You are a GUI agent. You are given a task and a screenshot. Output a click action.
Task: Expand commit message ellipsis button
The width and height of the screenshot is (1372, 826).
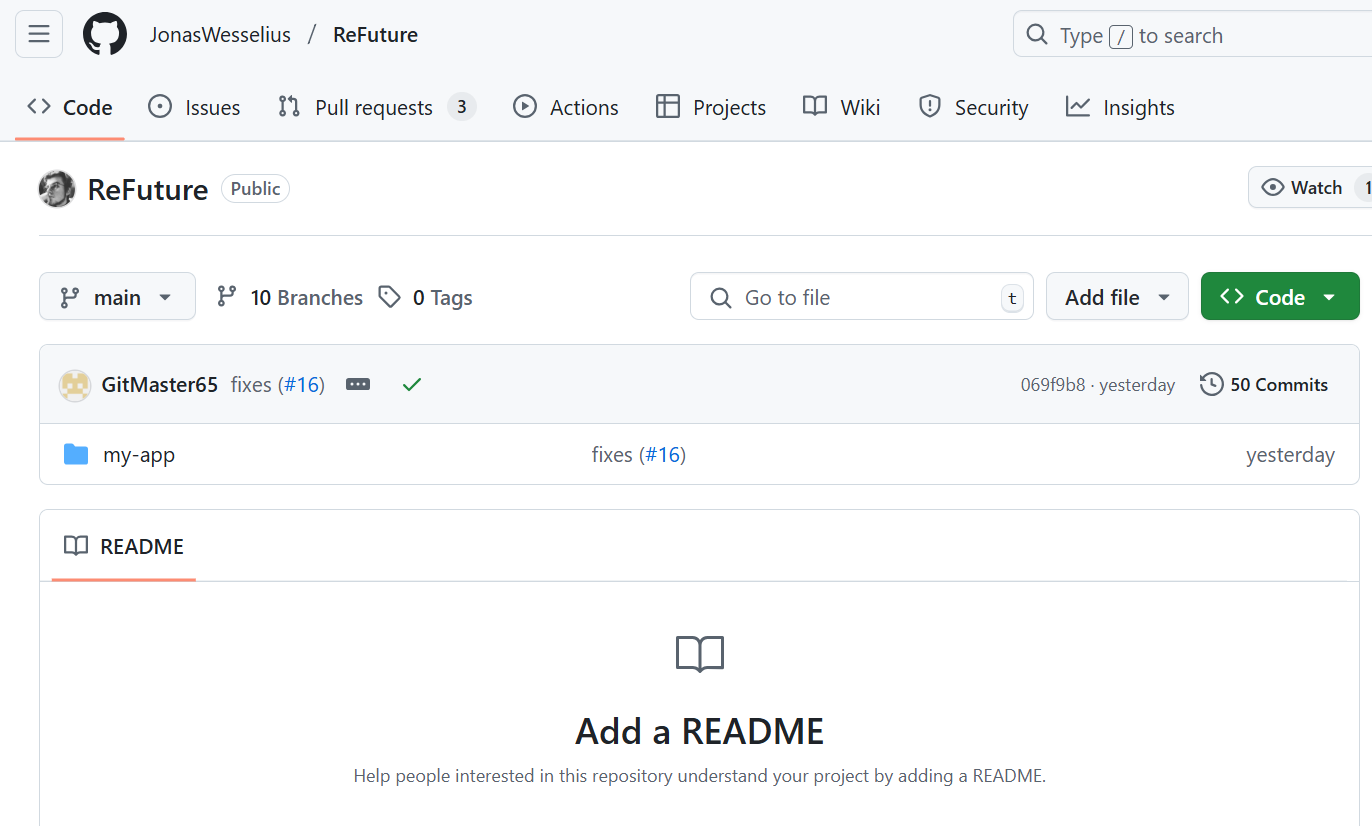(358, 385)
